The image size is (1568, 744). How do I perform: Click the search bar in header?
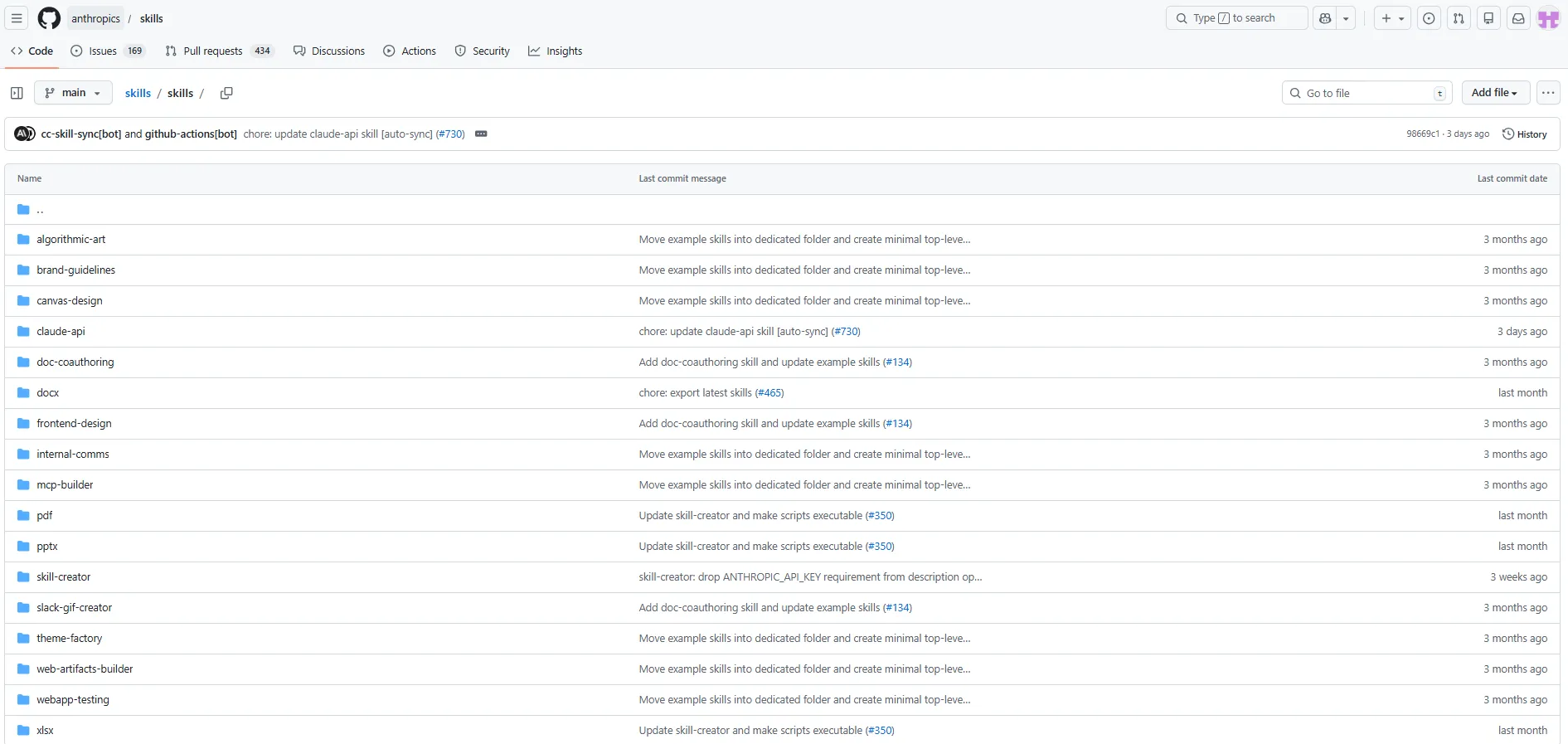pos(1236,18)
